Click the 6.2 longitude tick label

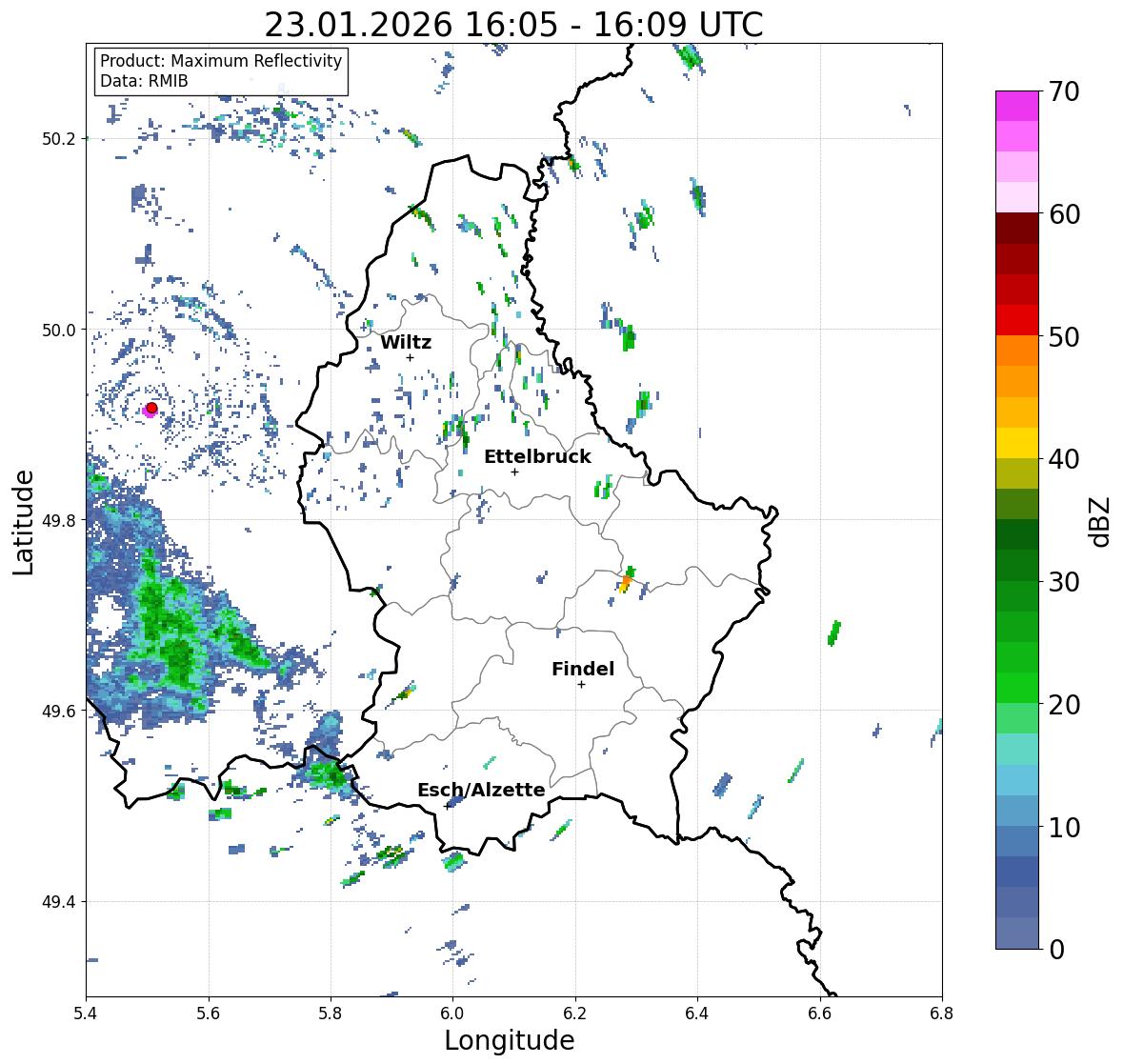coord(575,1013)
